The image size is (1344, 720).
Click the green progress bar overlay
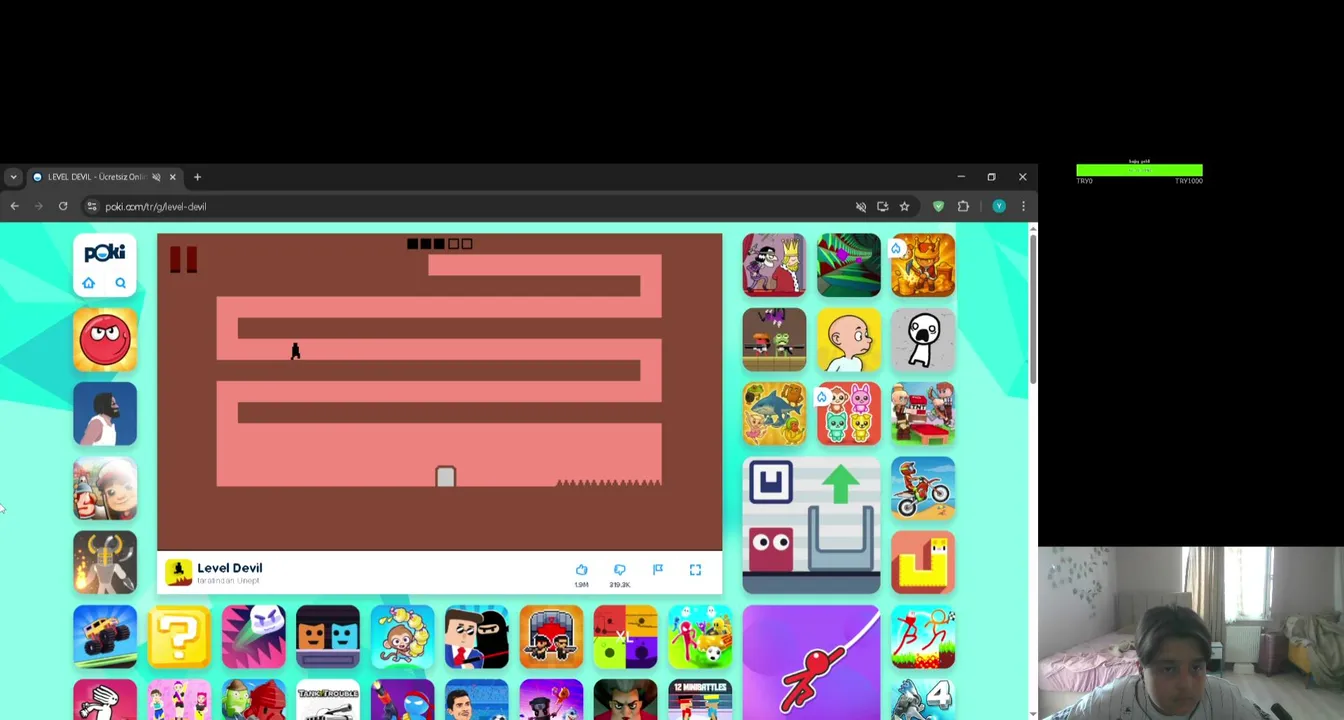pos(1139,171)
